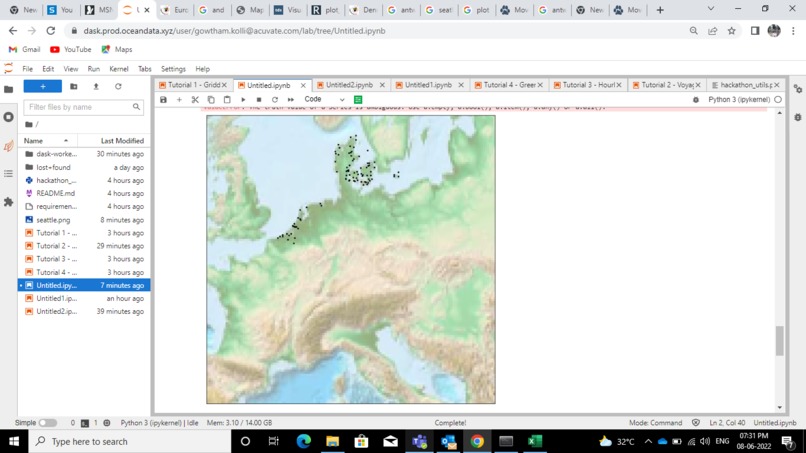Create a new folder in file browser

(x=74, y=86)
